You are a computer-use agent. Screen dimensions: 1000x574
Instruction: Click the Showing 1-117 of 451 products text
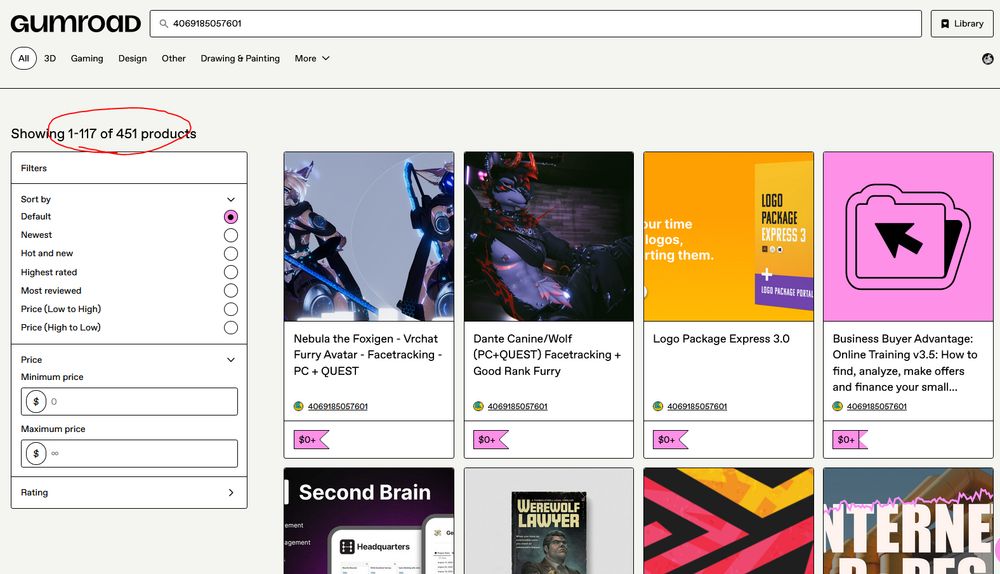coord(103,134)
